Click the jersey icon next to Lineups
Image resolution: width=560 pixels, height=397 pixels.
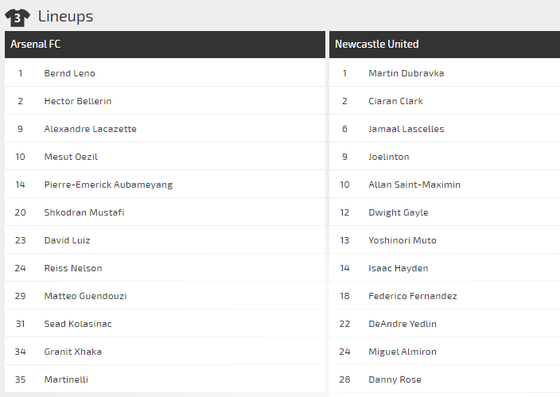coord(17,17)
